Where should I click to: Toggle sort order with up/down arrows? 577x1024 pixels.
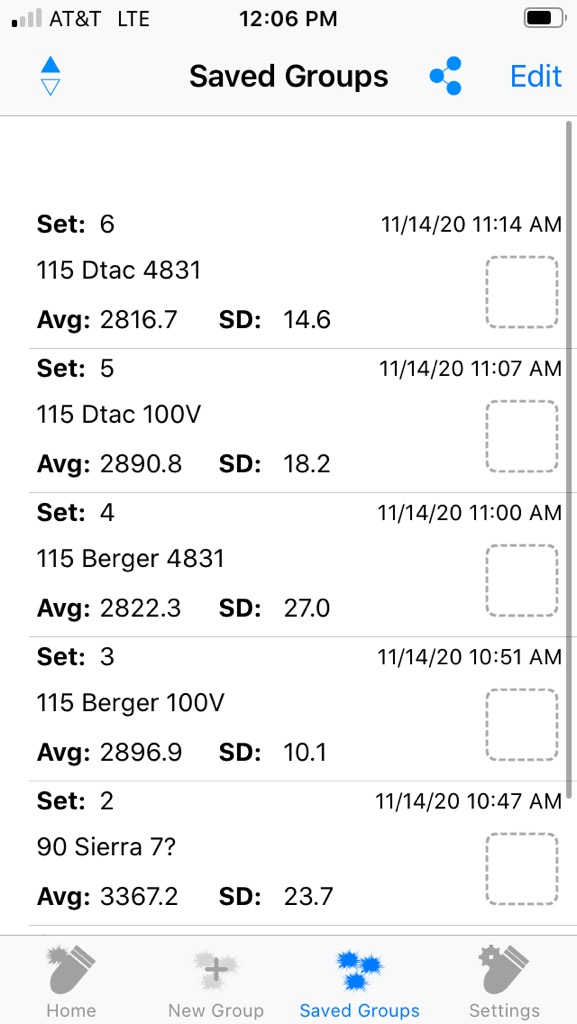(x=50, y=76)
